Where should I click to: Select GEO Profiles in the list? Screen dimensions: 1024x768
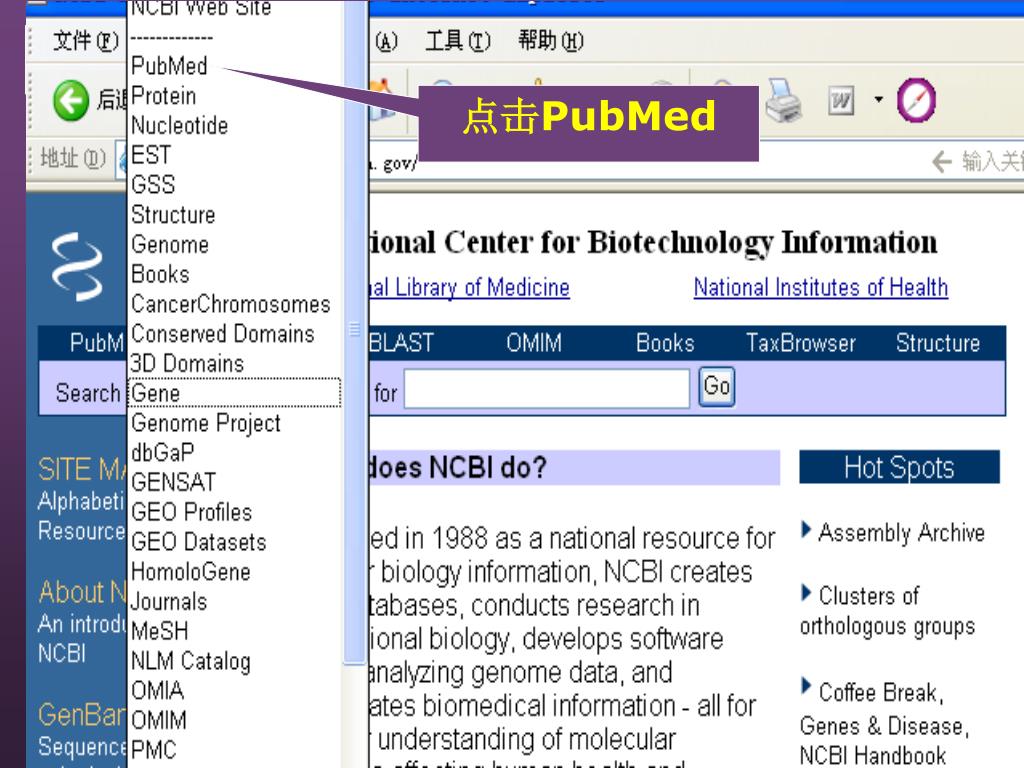191,512
